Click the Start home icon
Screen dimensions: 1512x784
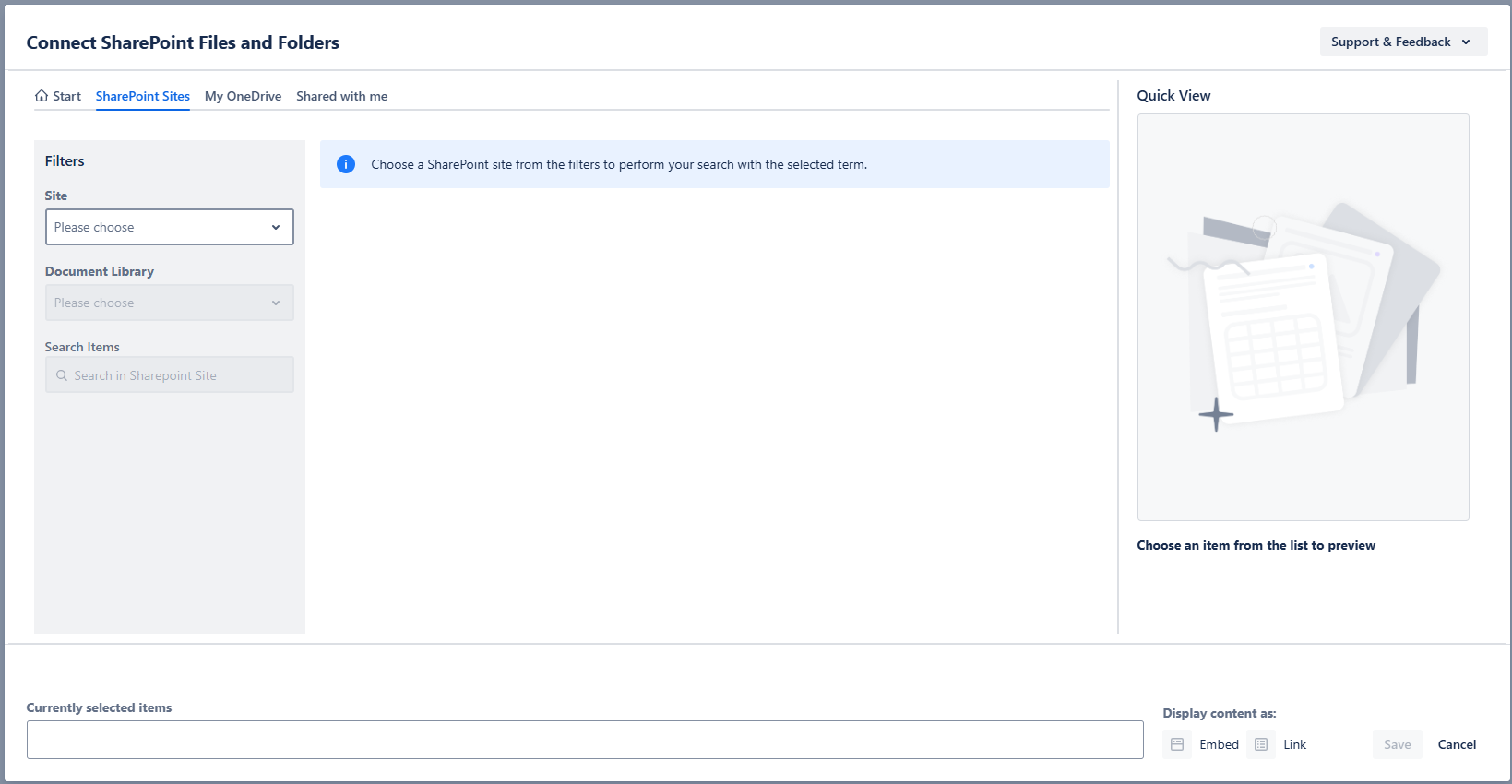pos(42,96)
